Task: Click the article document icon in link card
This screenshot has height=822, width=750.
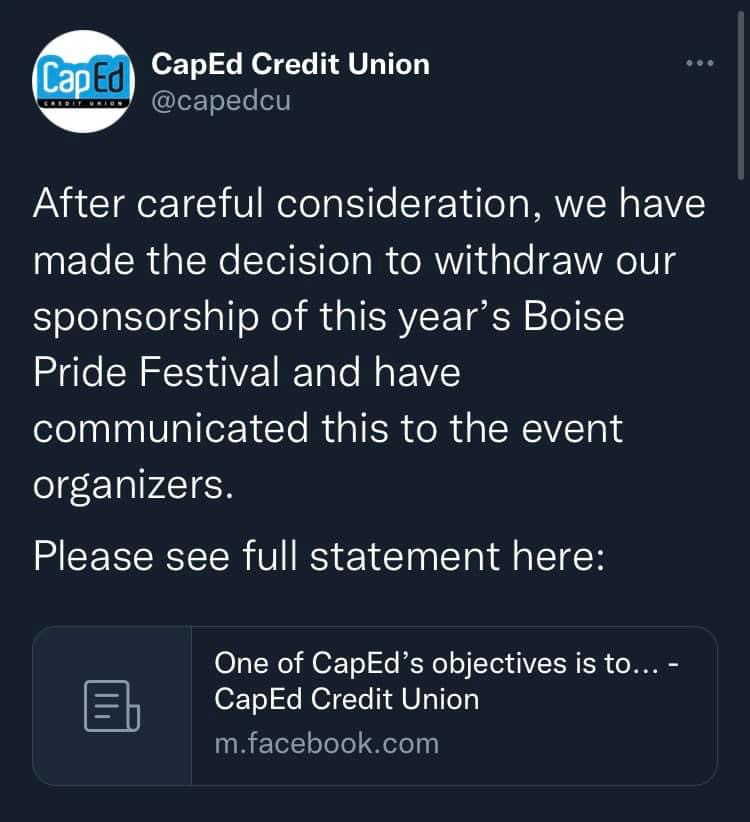Action: click(x=112, y=706)
